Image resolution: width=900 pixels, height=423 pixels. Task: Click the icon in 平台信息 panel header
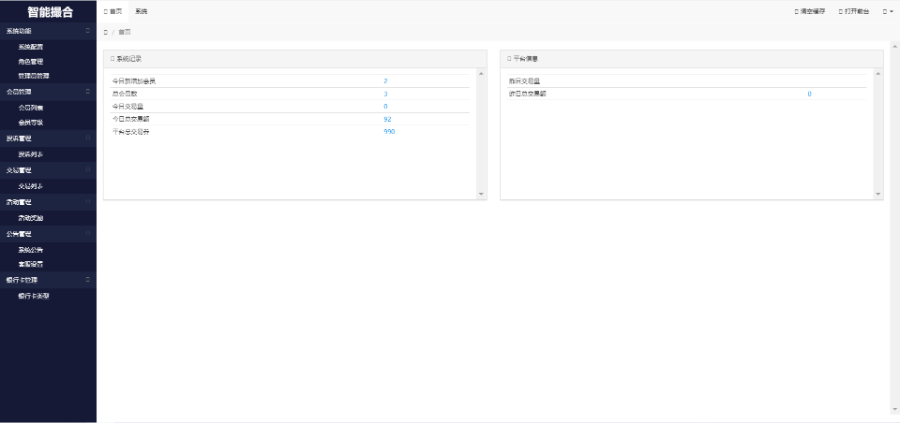click(509, 59)
